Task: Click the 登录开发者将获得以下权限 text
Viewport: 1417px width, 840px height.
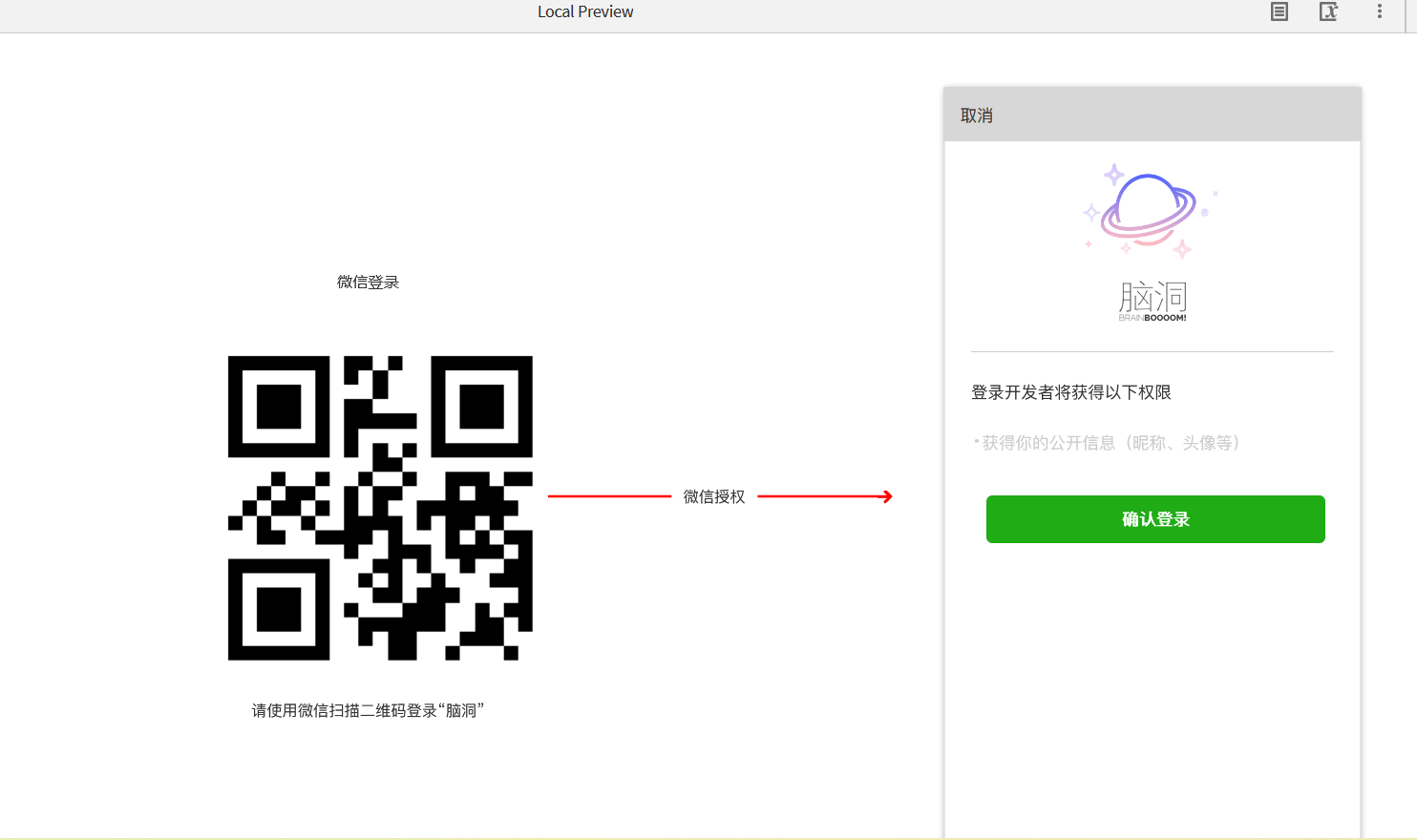Action: pyautogui.click(x=1071, y=392)
